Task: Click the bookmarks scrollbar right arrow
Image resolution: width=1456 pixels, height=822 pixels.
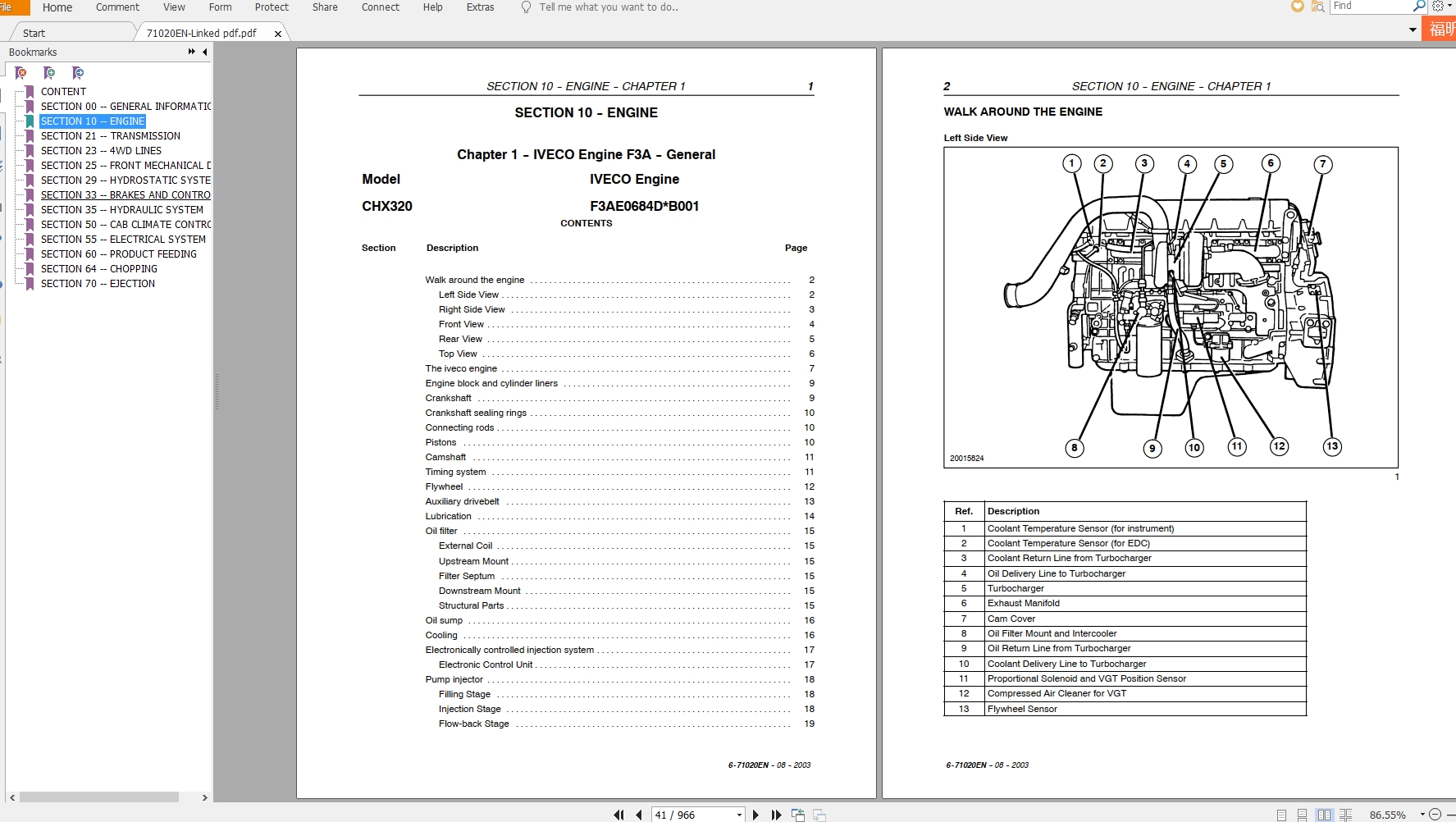Action: [204, 797]
